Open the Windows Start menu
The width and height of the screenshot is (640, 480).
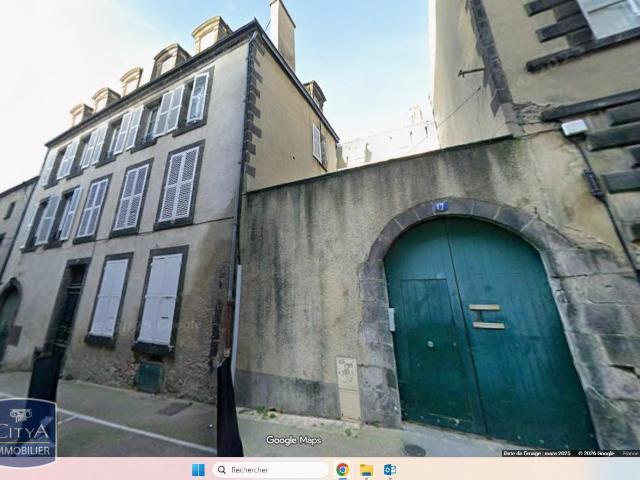pos(198,470)
